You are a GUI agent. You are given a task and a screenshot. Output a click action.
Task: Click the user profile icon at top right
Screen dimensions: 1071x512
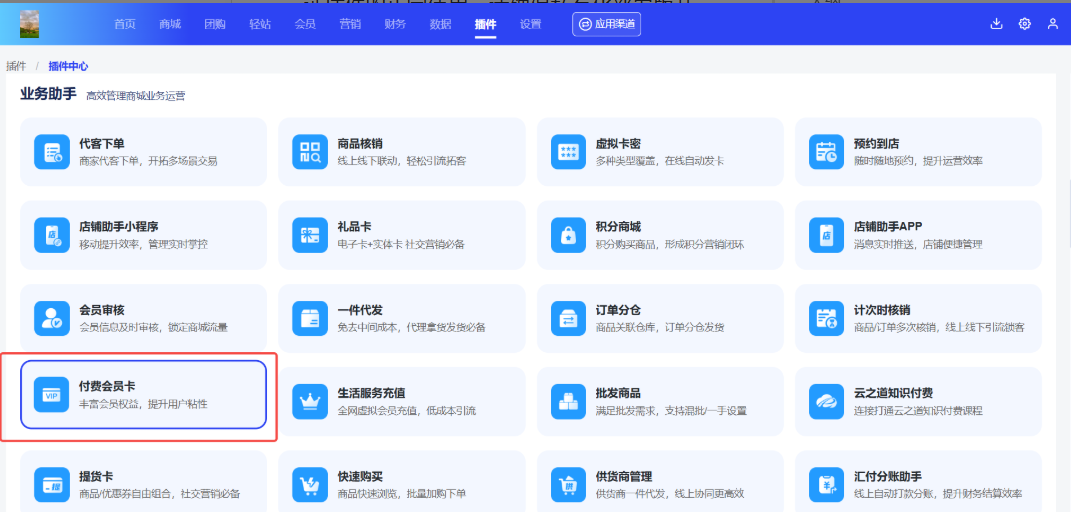tap(1052, 24)
